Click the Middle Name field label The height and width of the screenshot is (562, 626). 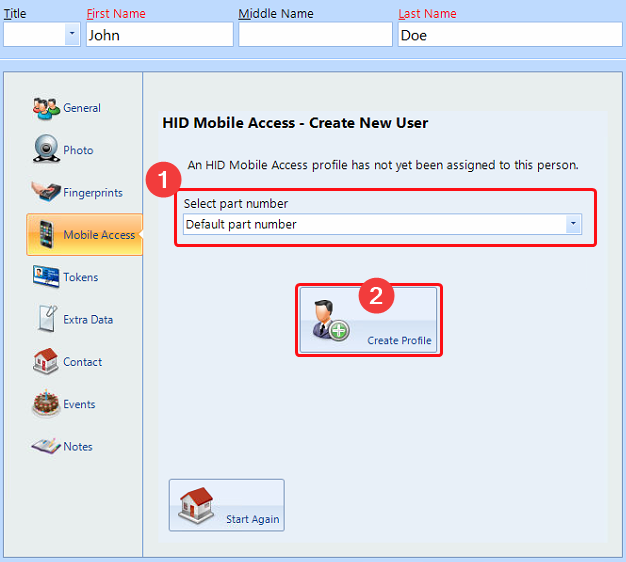[276, 14]
